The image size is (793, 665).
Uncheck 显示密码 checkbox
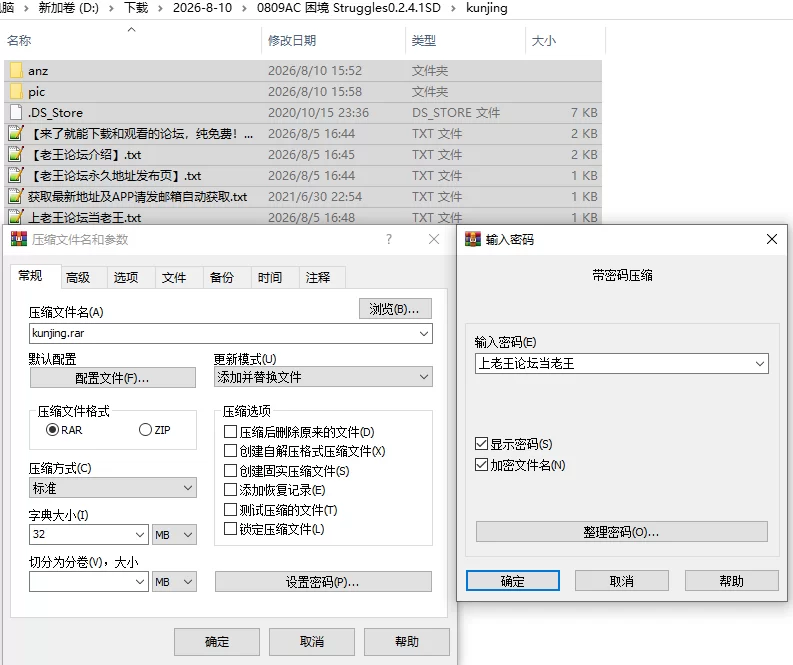[x=481, y=444]
